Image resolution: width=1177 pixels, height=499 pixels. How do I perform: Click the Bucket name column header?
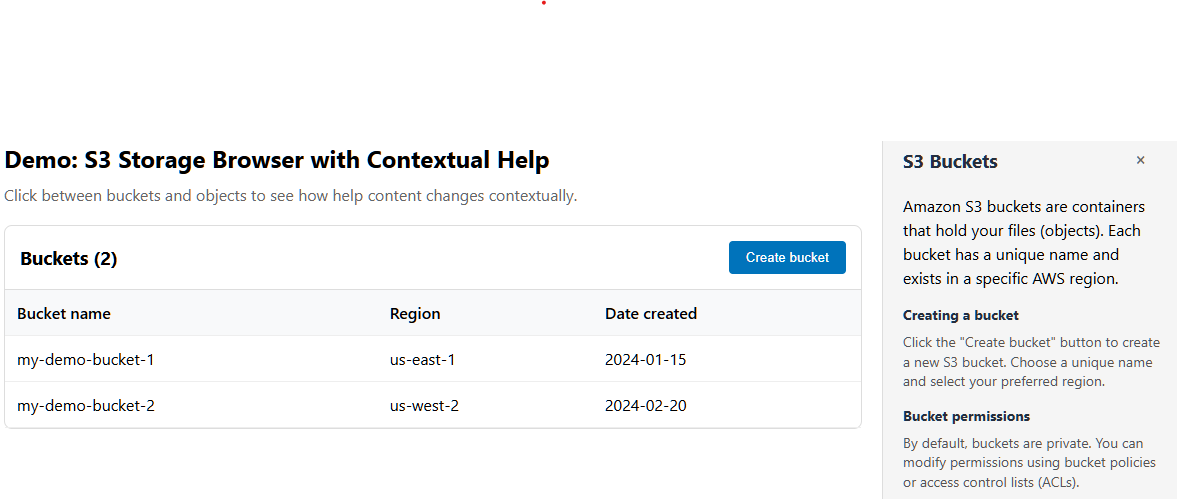coord(64,314)
